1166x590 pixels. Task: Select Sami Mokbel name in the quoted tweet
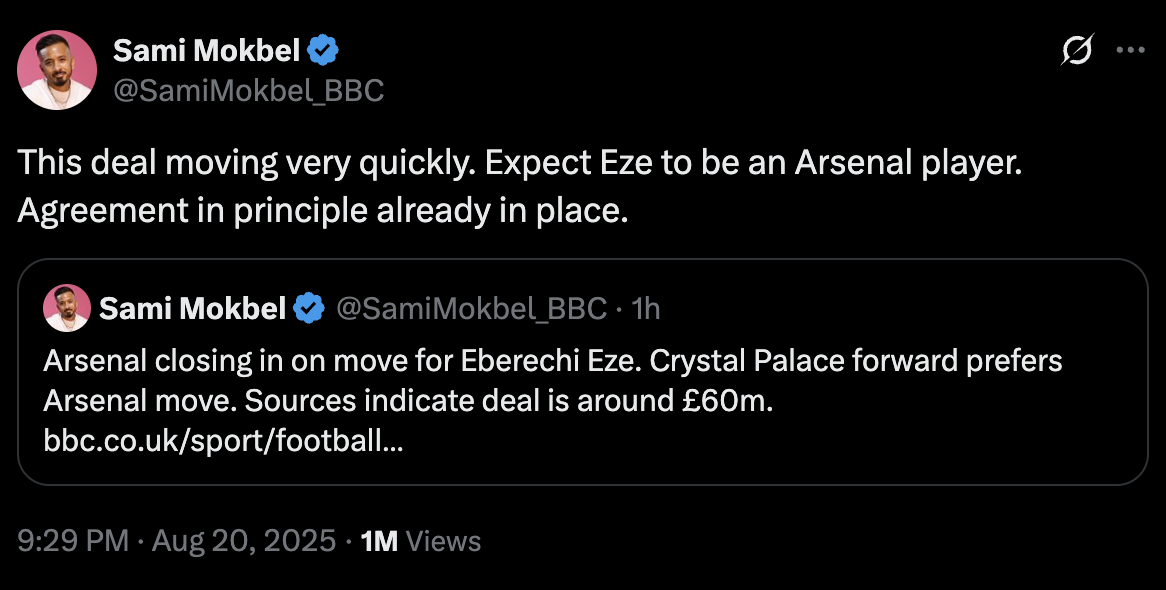(192, 309)
